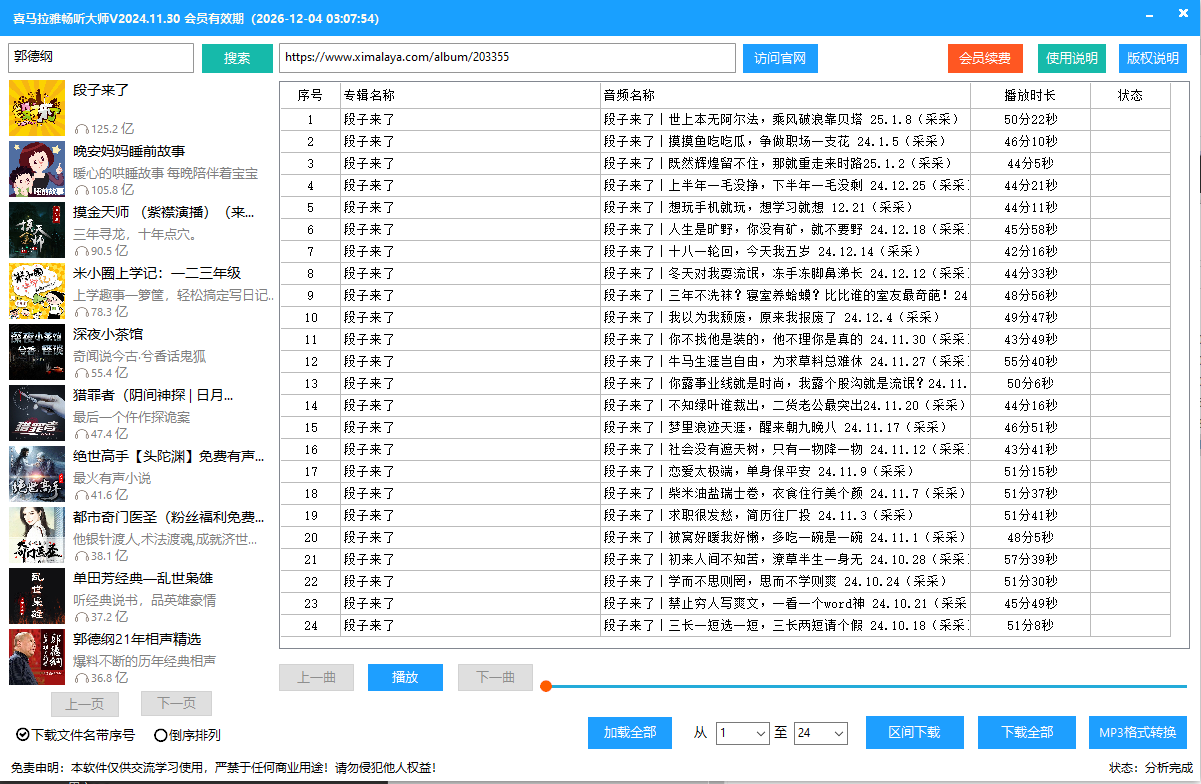Click the 上一曲 previous track button
Screen dimensions: 1201x784
[316, 677]
